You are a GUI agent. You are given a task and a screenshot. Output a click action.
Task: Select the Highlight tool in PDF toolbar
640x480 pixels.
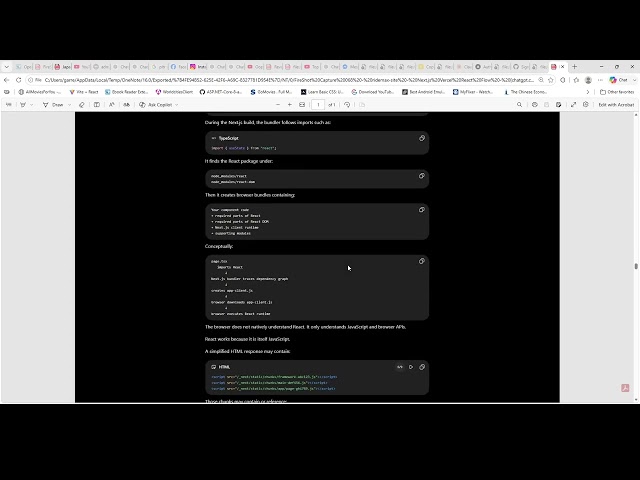[23, 105]
